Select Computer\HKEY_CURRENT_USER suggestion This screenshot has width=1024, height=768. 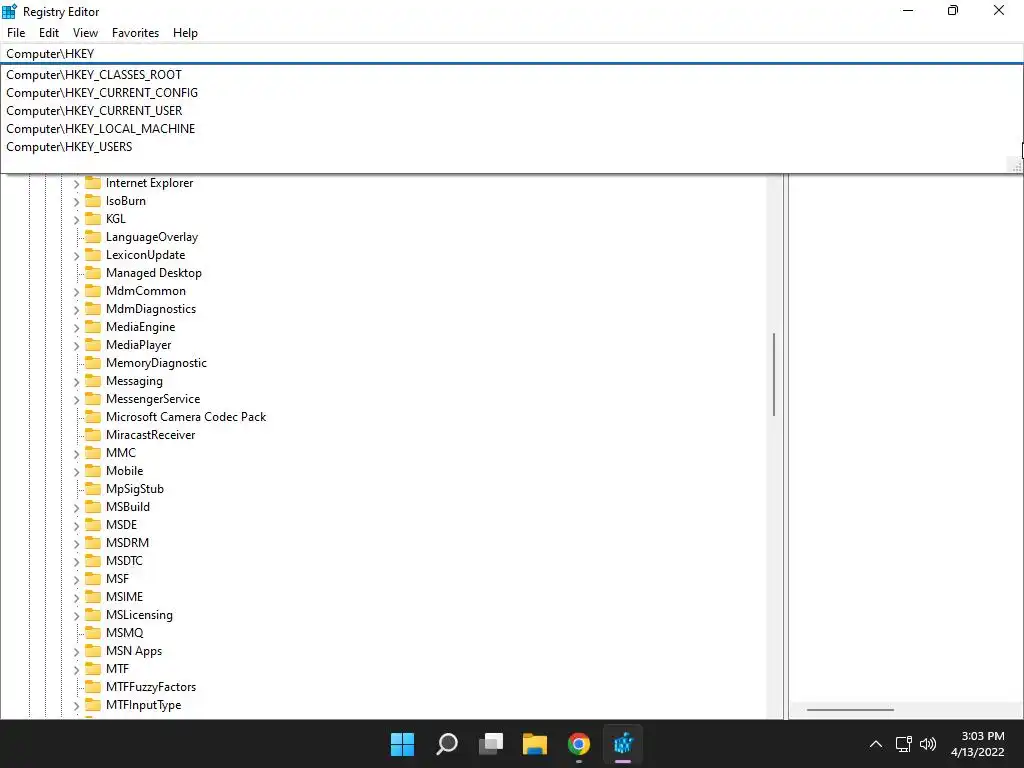tap(512, 111)
